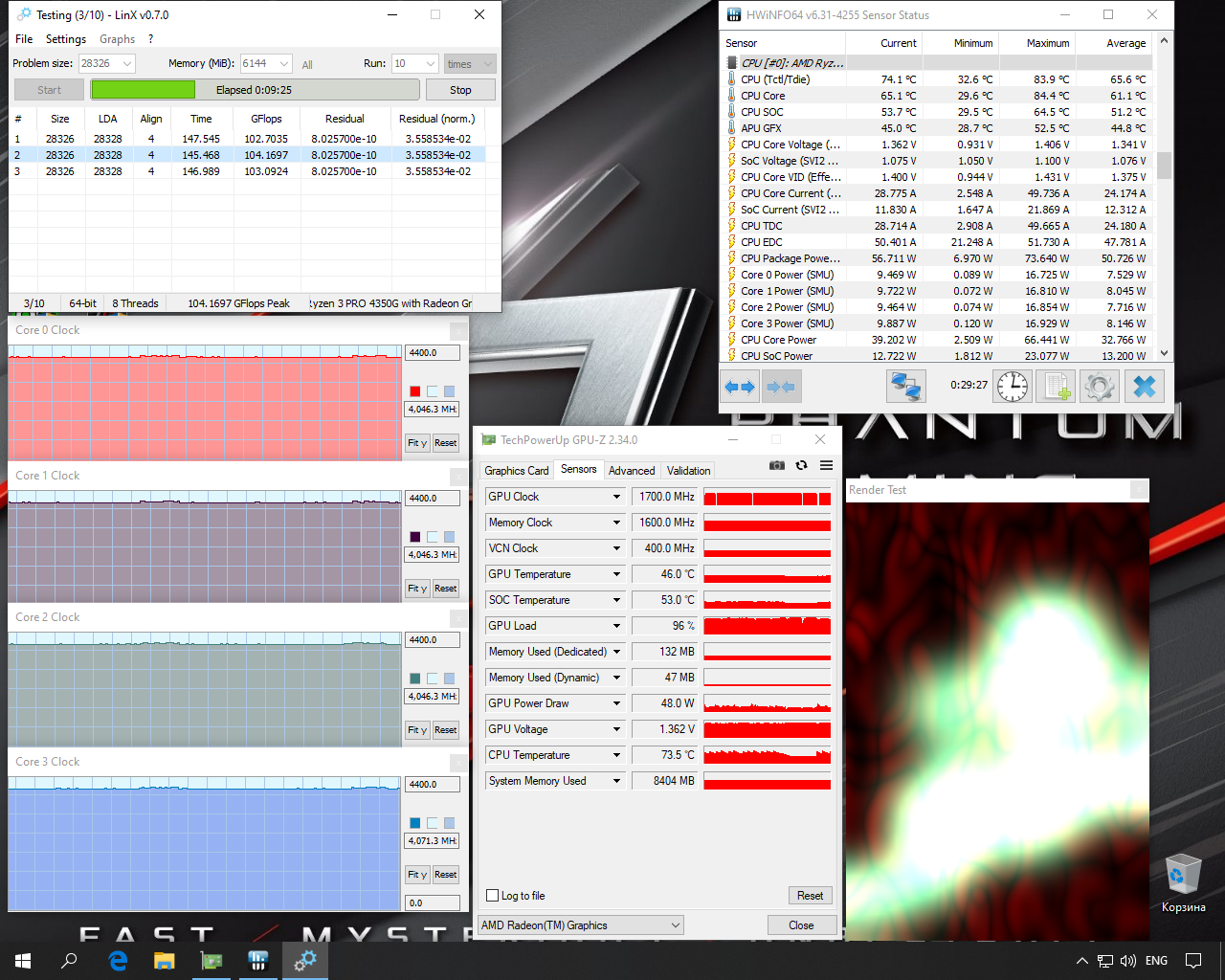Open the GPU-Z hamburger menu
Viewport: 1225px width, 980px height.
(826, 466)
